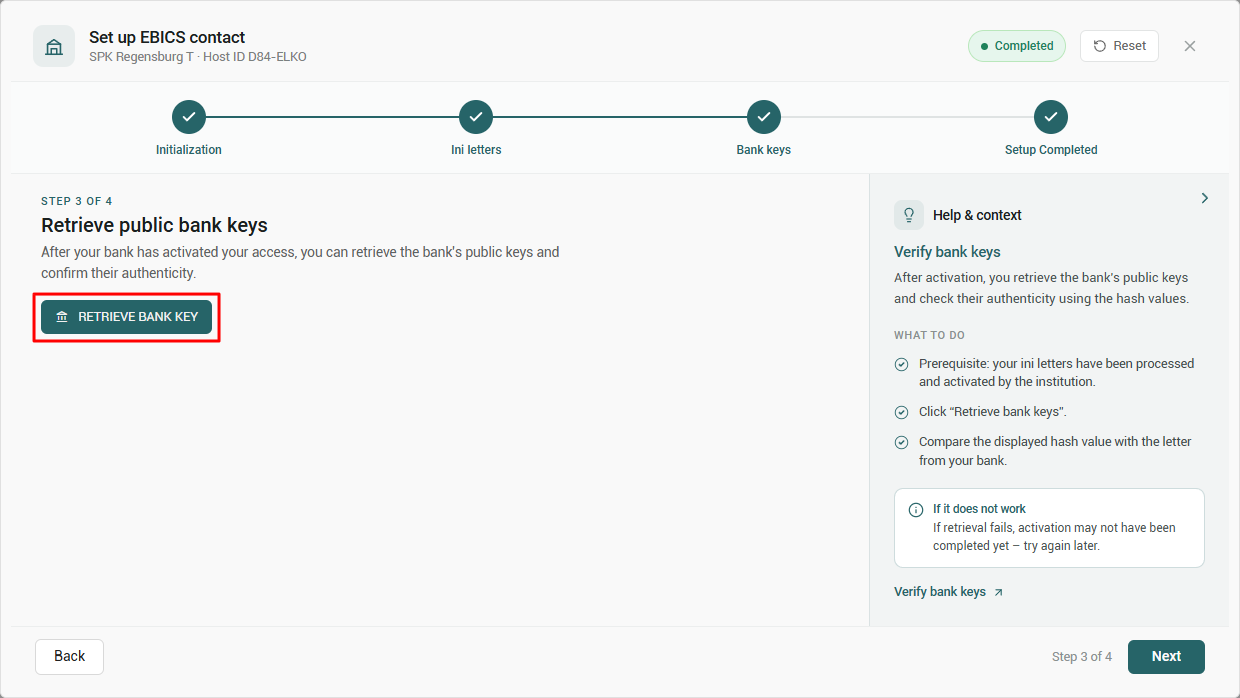Click the check icon beside 'Prerequisite' item
1240x698 pixels.
(x=901, y=365)
